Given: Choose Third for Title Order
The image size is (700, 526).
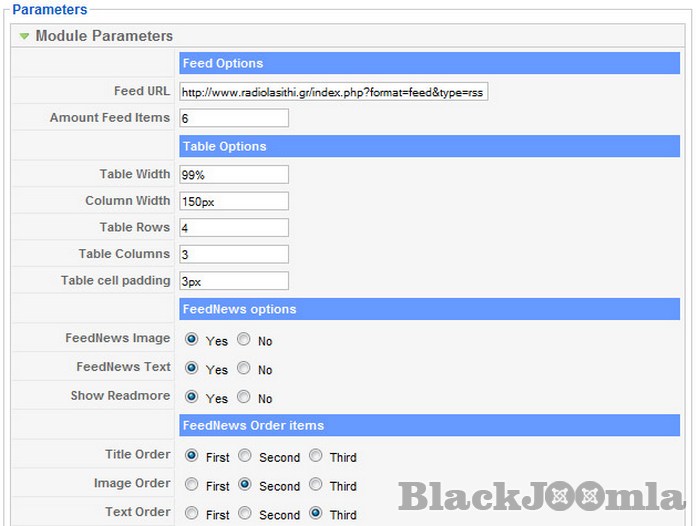Looking at the screenshot, I should coord(316,456).
